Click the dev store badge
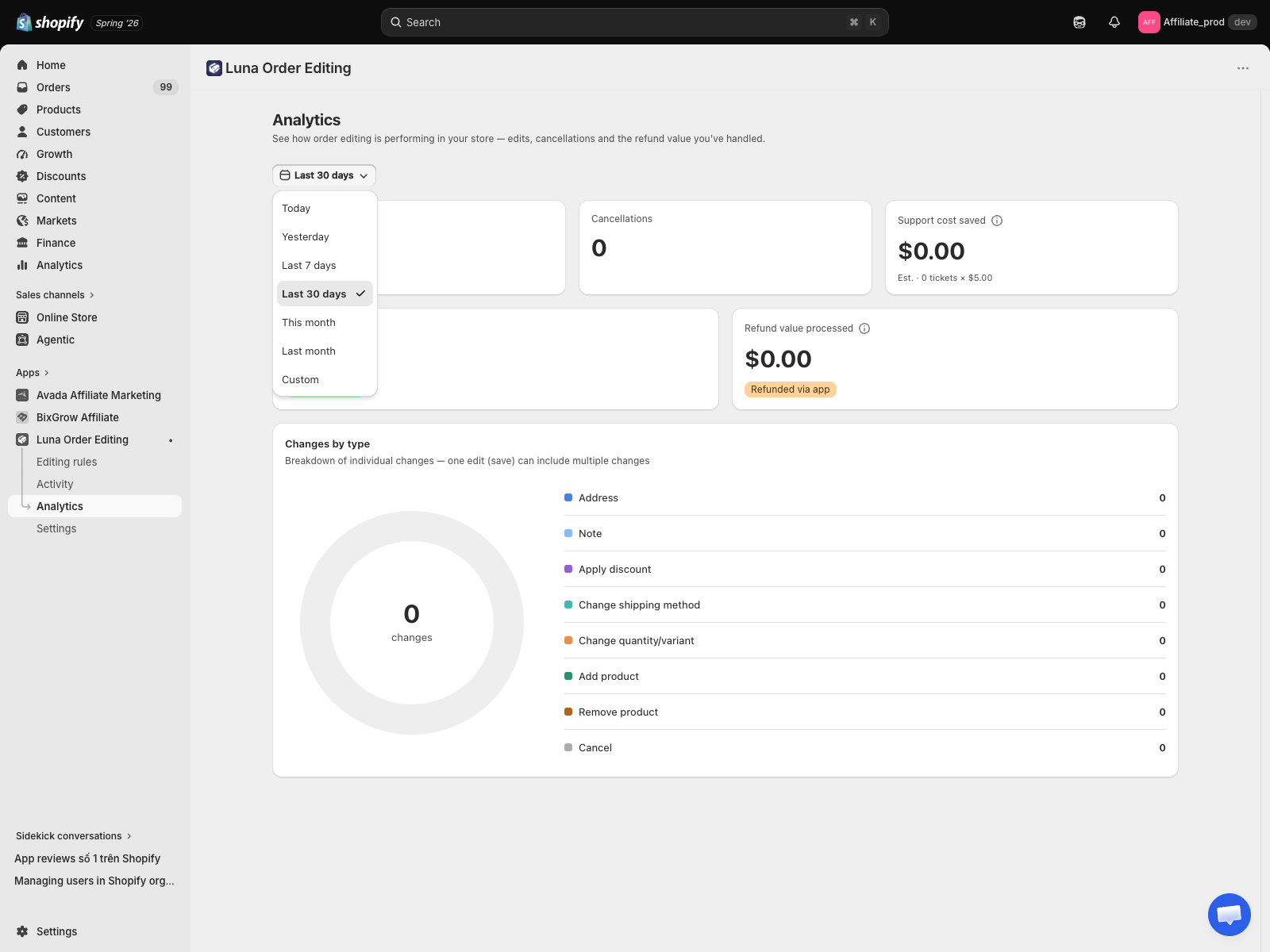 1242,22
